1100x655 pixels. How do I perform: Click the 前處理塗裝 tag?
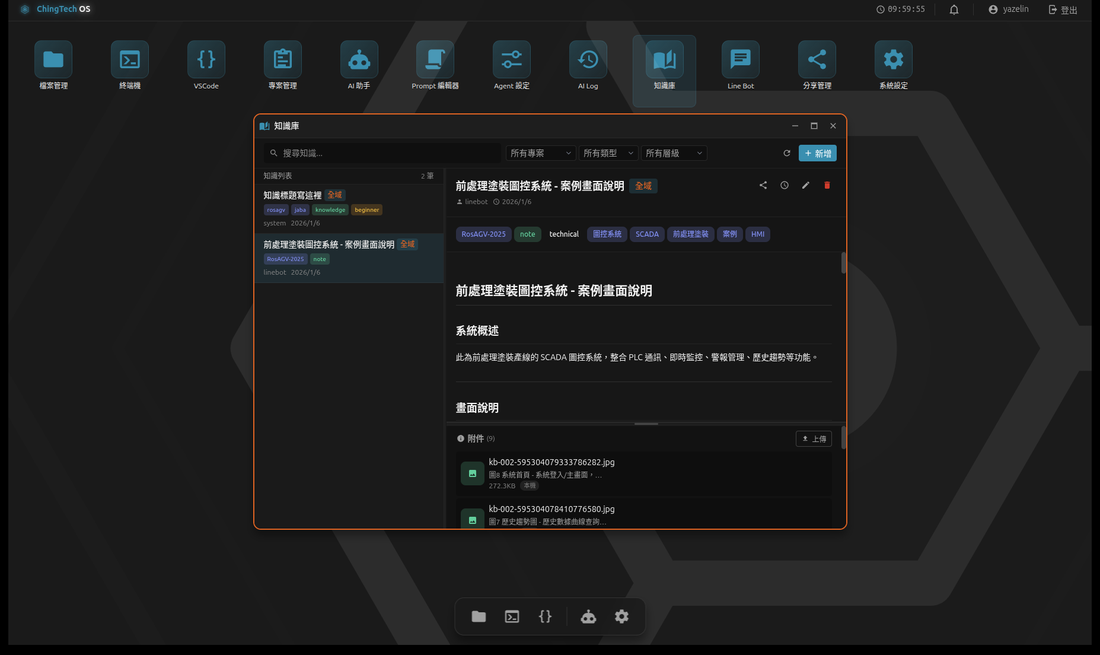pos(690,234)
